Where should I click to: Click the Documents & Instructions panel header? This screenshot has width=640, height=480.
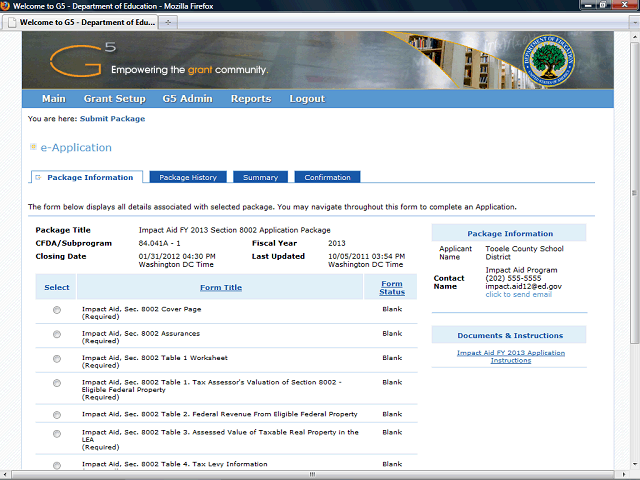[x=509, y=336]
